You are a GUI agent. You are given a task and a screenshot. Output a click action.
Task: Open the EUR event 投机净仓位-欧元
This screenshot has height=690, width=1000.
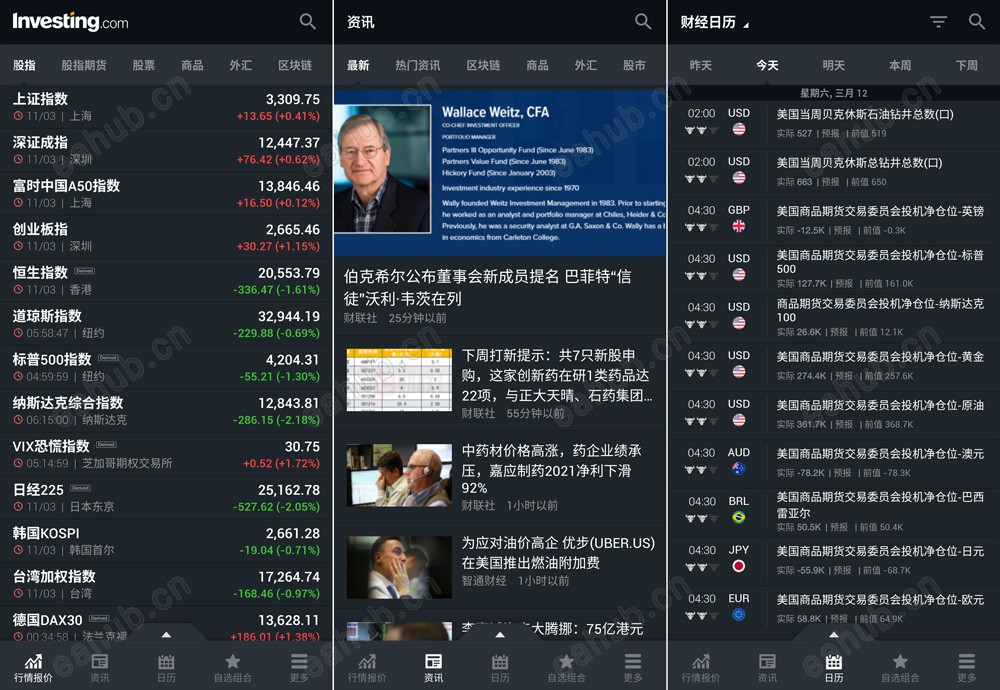(x=834, y=610)
